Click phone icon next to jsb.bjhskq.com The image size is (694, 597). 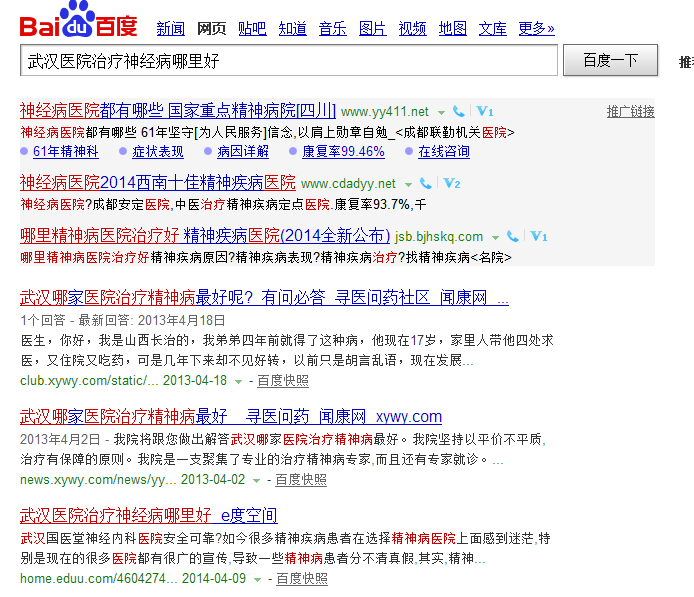pos(513,236)
